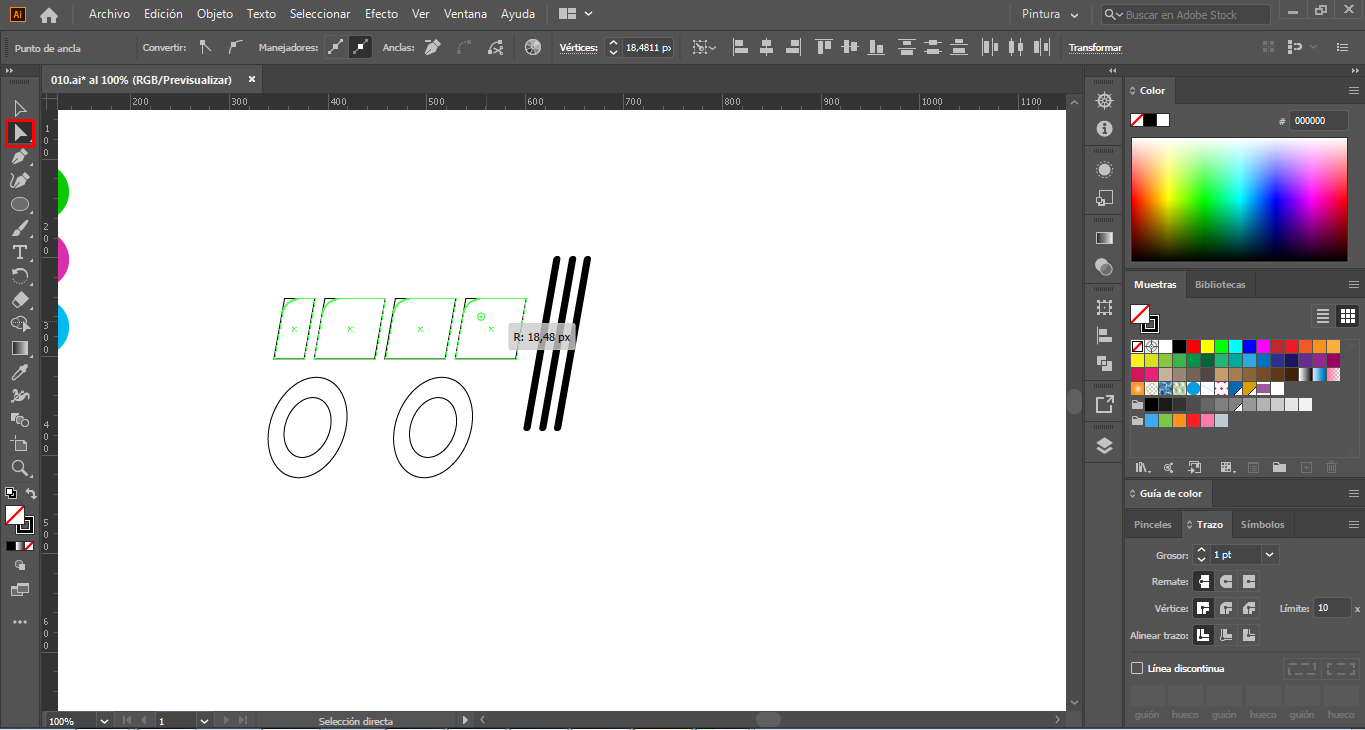Open Edit Toolbar three-dots button
The height and width of the screenshot is (730, 1365).
point(20,622)
